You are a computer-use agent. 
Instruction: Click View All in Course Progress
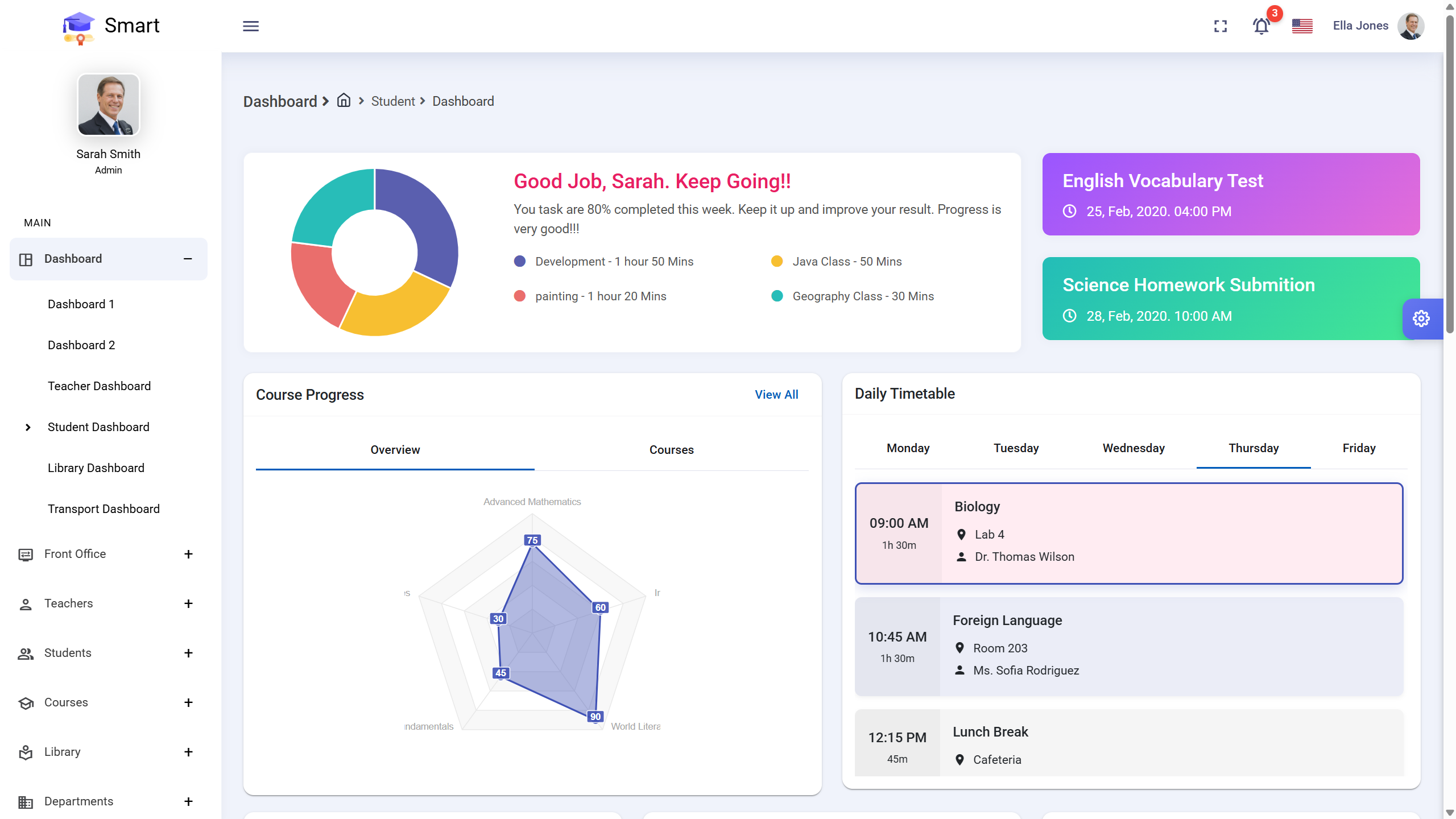pyautogui.click(x=776, y=395)
